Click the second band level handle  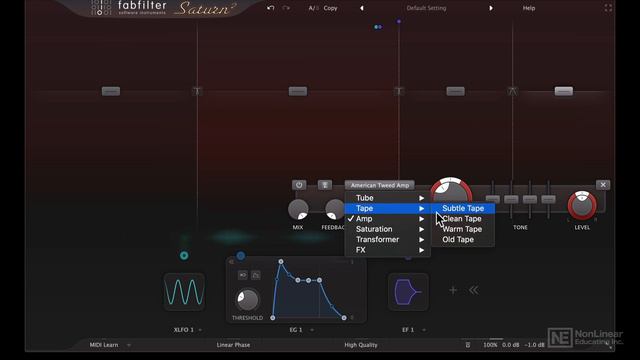click(298, 91)
